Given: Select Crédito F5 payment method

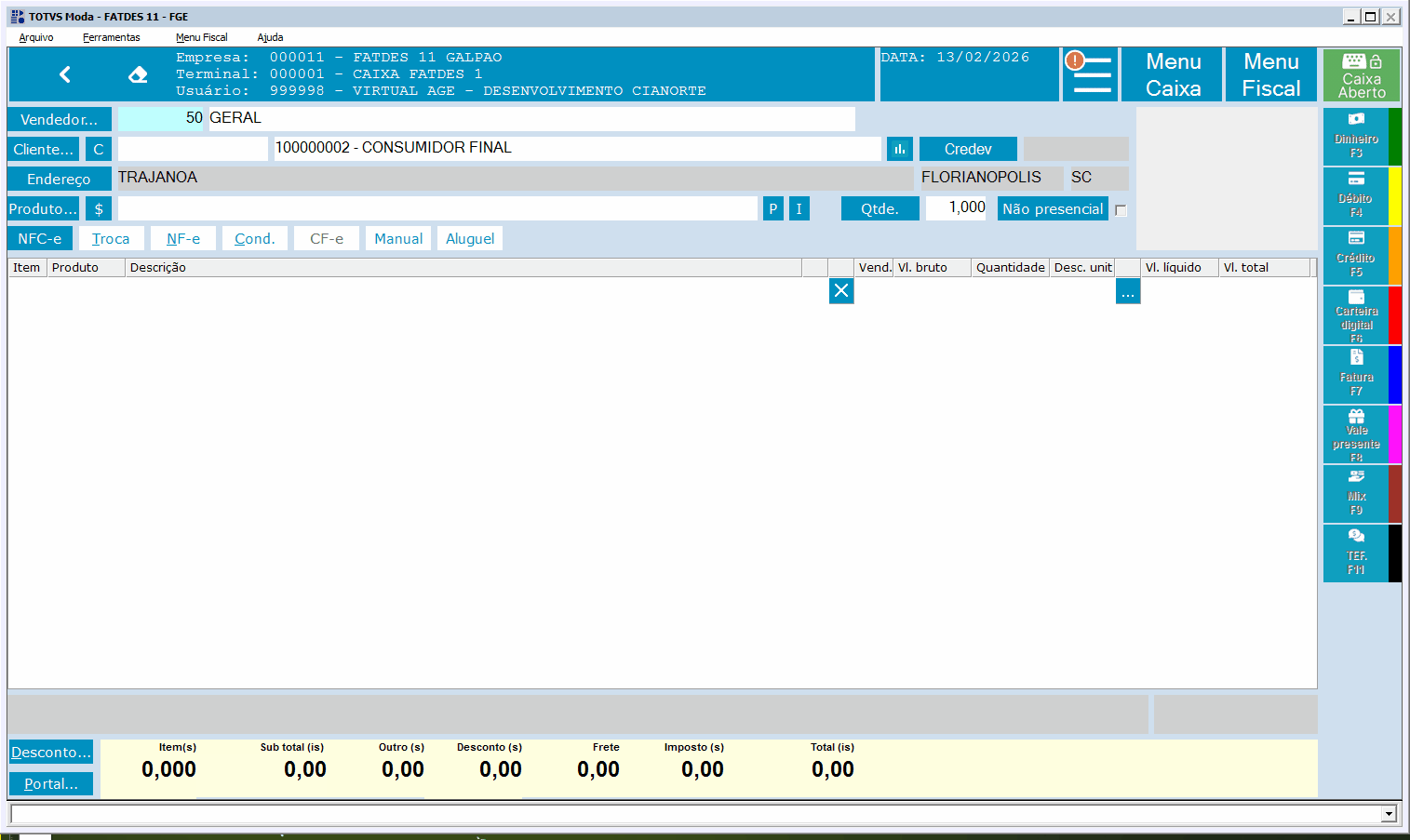Looking at the screenshot, I should [1356, 256].
